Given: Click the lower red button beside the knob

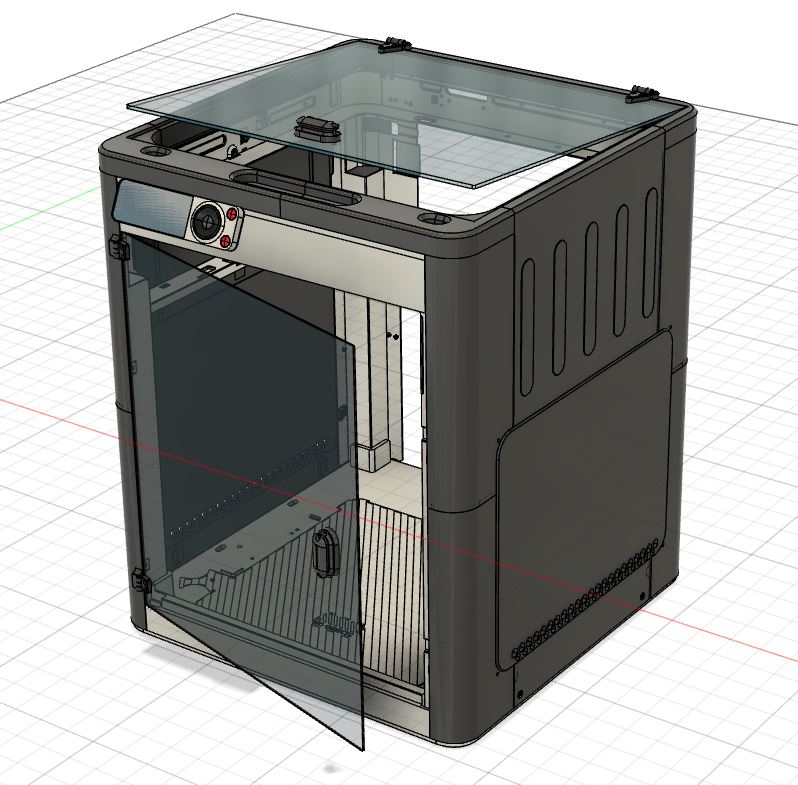Looking at the screenshot, I should click(226, 240).
